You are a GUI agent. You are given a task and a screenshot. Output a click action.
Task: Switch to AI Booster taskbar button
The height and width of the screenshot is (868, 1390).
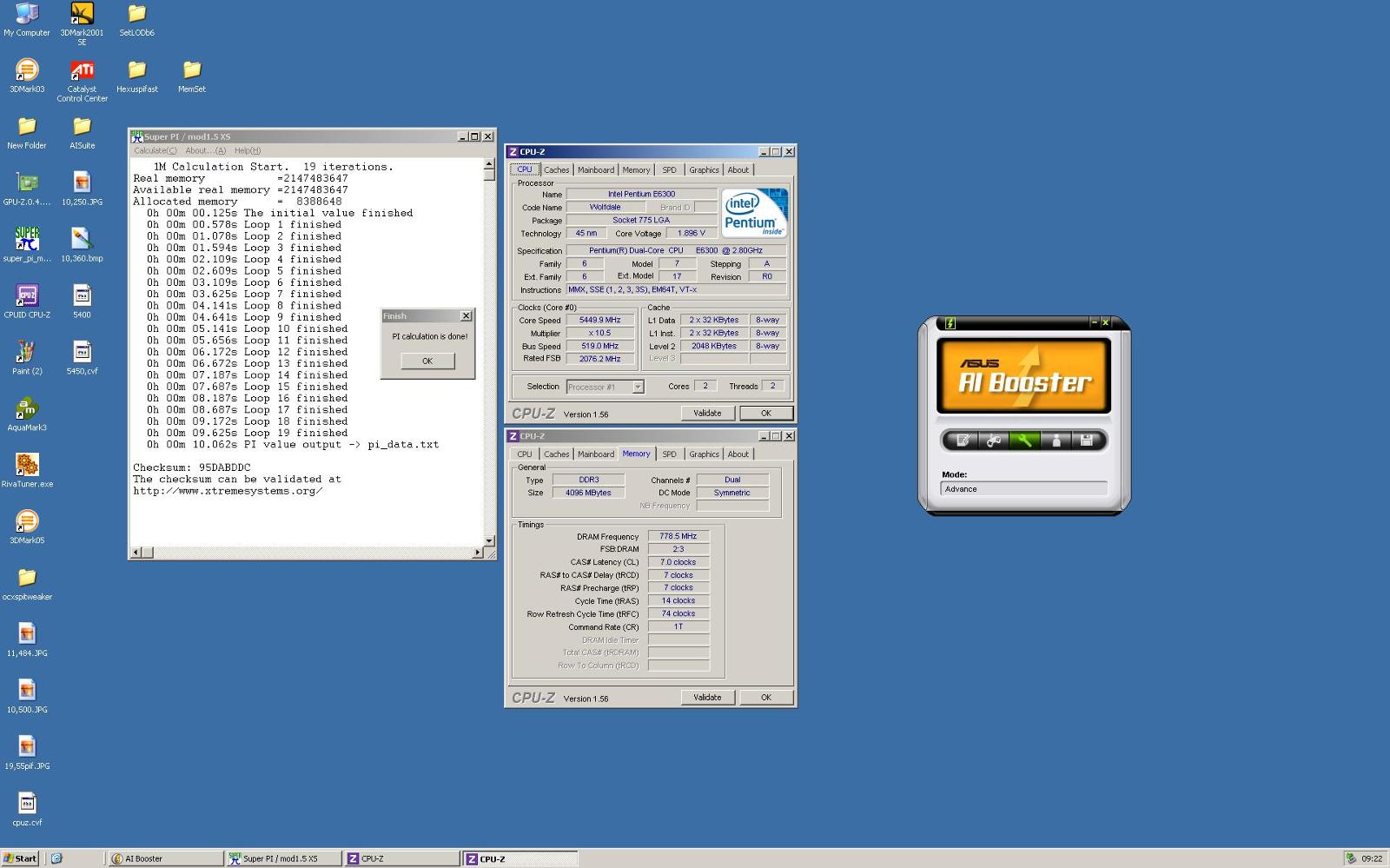point(166,858)
